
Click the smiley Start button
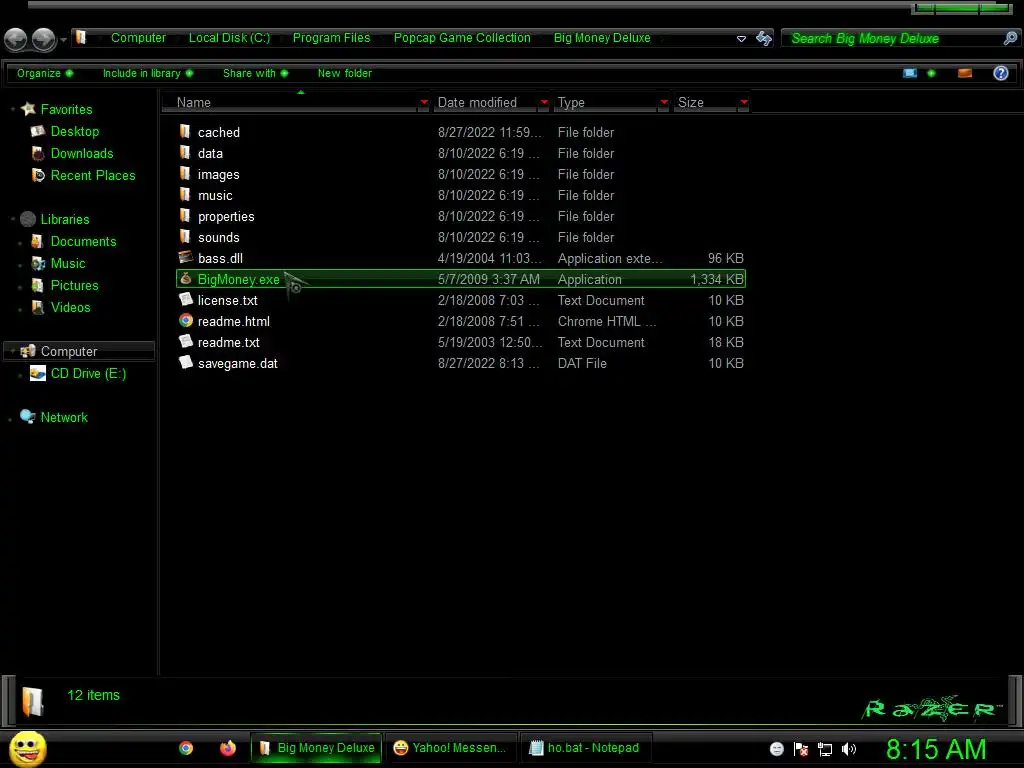tap(27, 748)
